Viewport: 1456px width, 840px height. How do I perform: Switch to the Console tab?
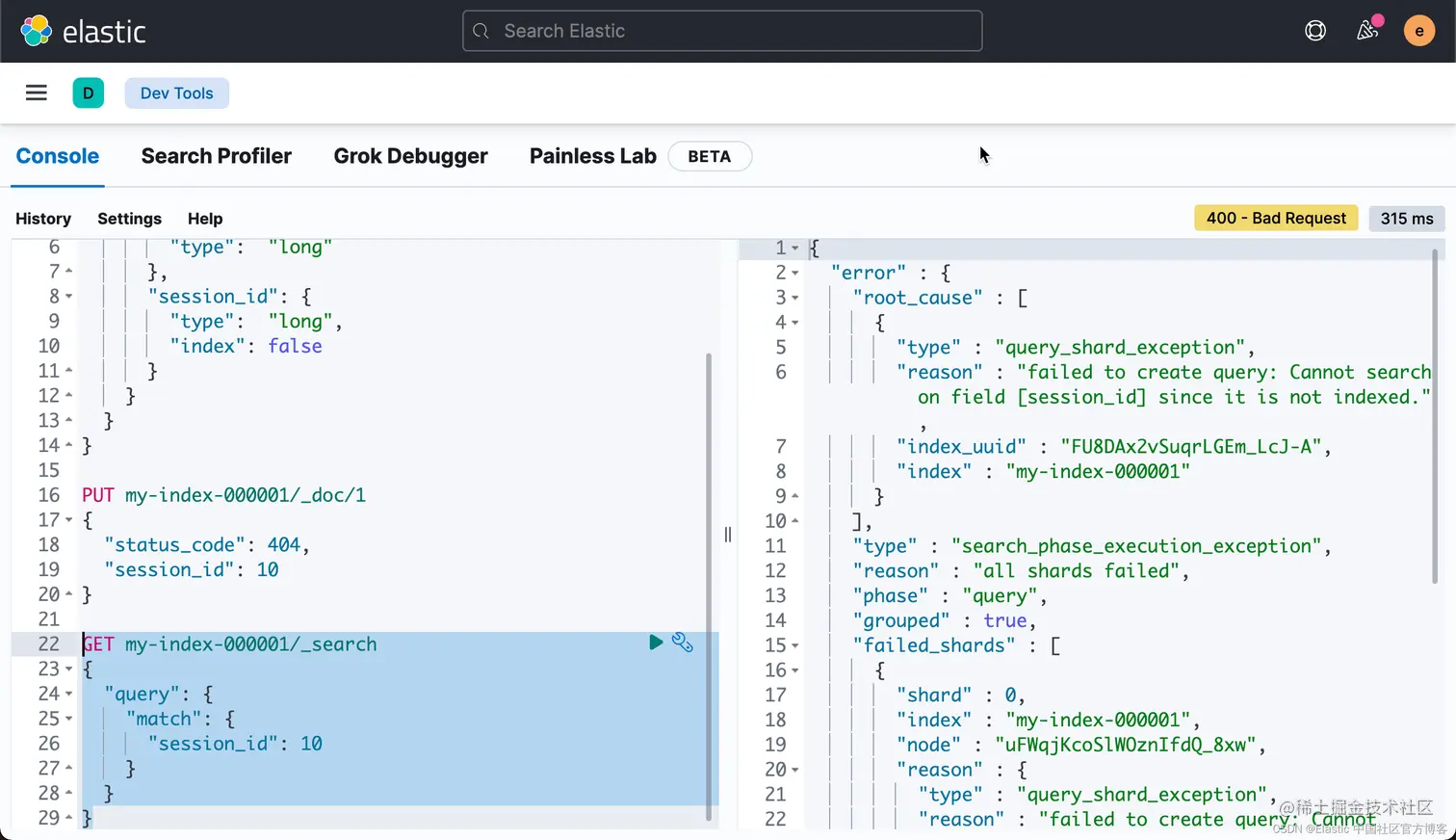click(58, 156)
